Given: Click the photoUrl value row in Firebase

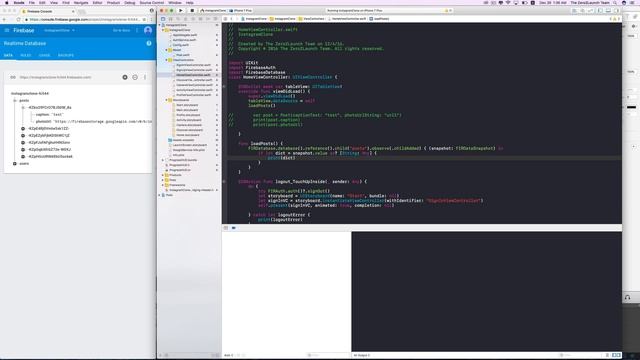Looking at the screenshot, I should point(93,122).
